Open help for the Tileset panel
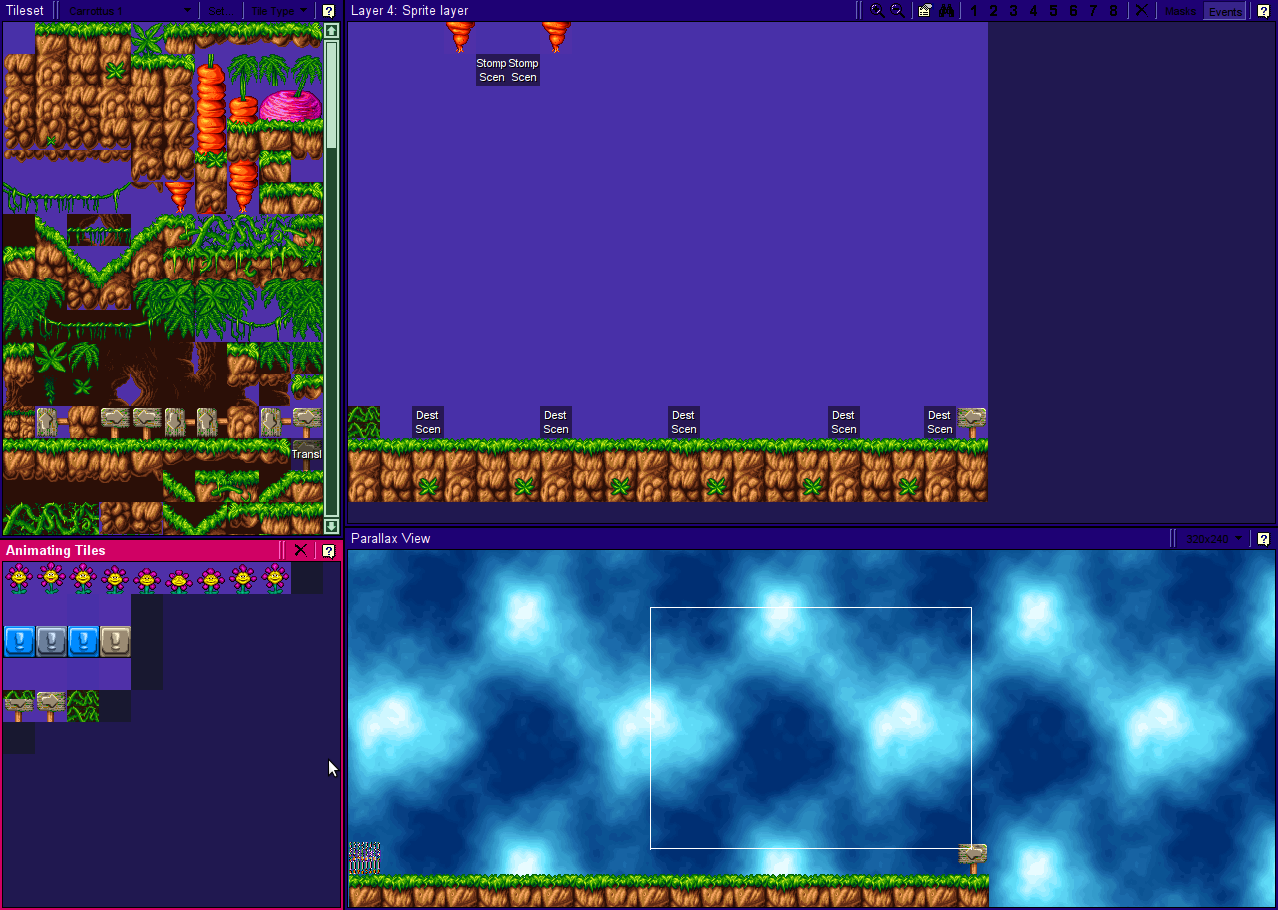The image size is (1278, 910). click(x=328, y=11)
